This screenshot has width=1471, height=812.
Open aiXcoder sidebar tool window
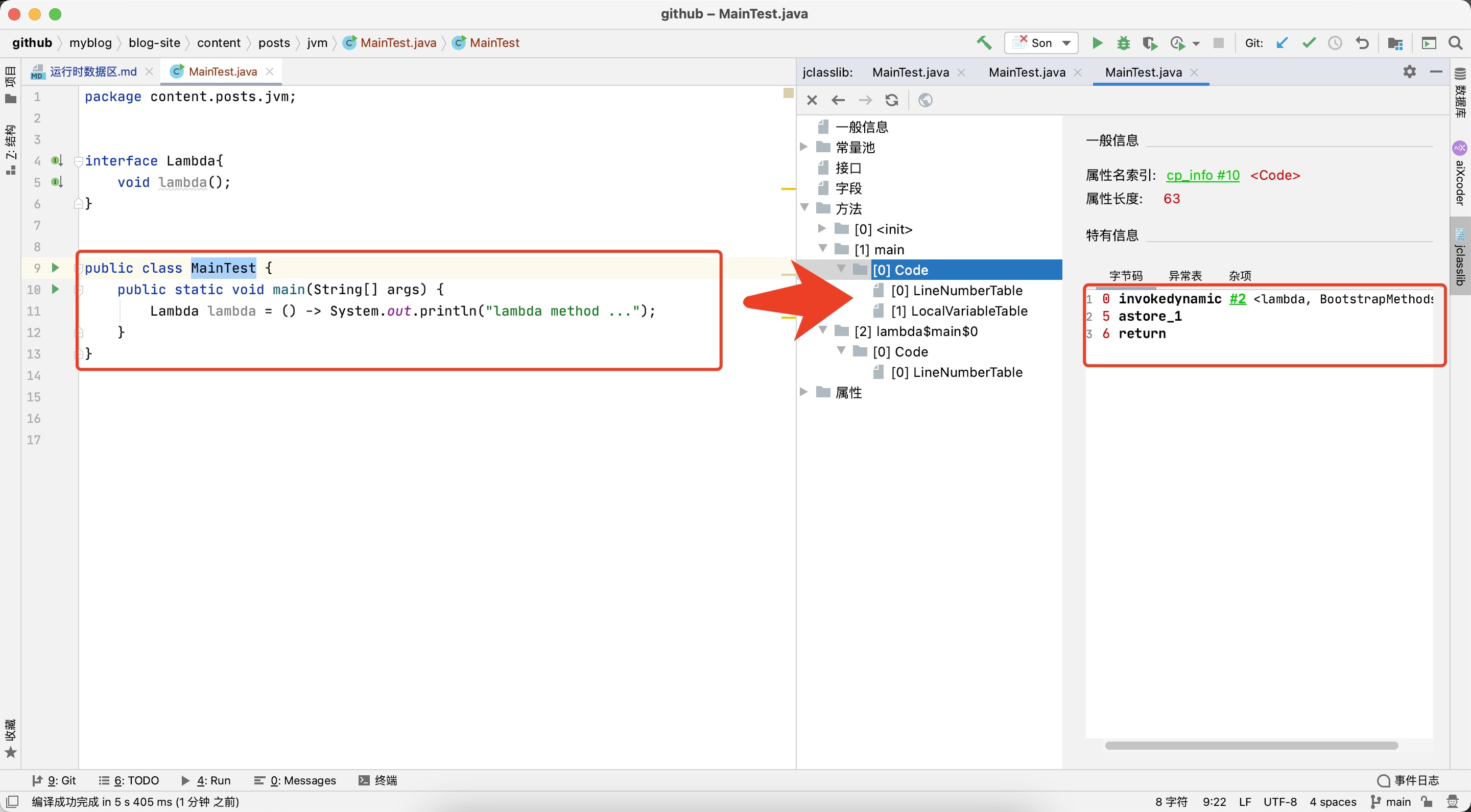pyautogui.click(x=1460, y=174)
